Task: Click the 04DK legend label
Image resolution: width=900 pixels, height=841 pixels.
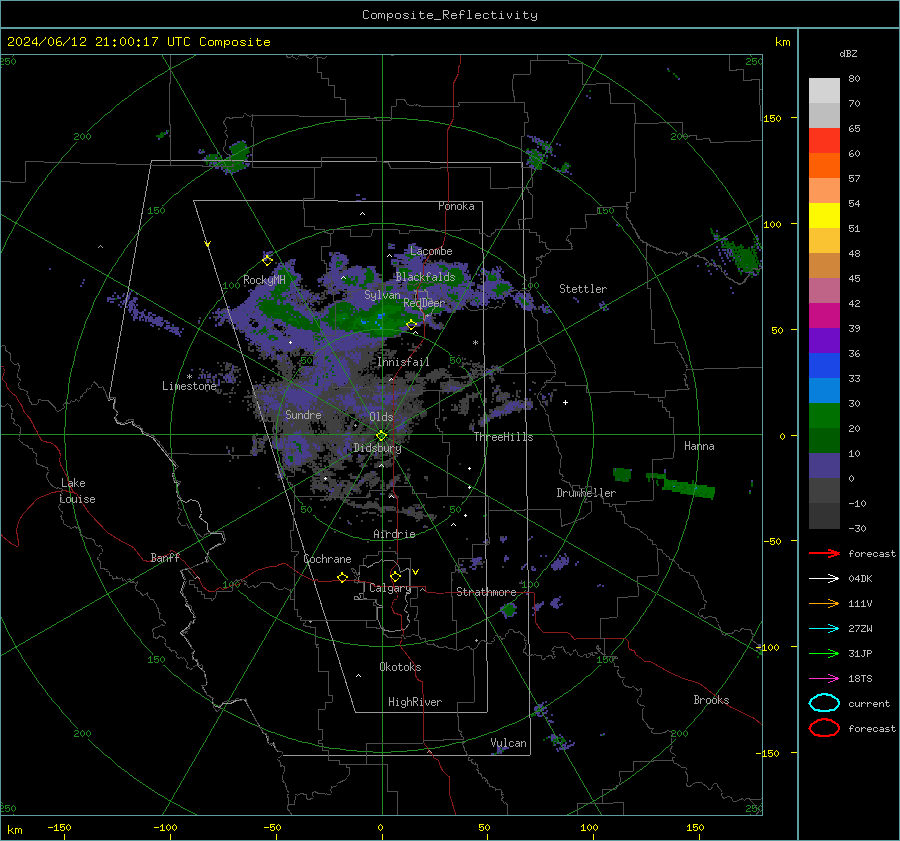Action: [x=860, y=579]
